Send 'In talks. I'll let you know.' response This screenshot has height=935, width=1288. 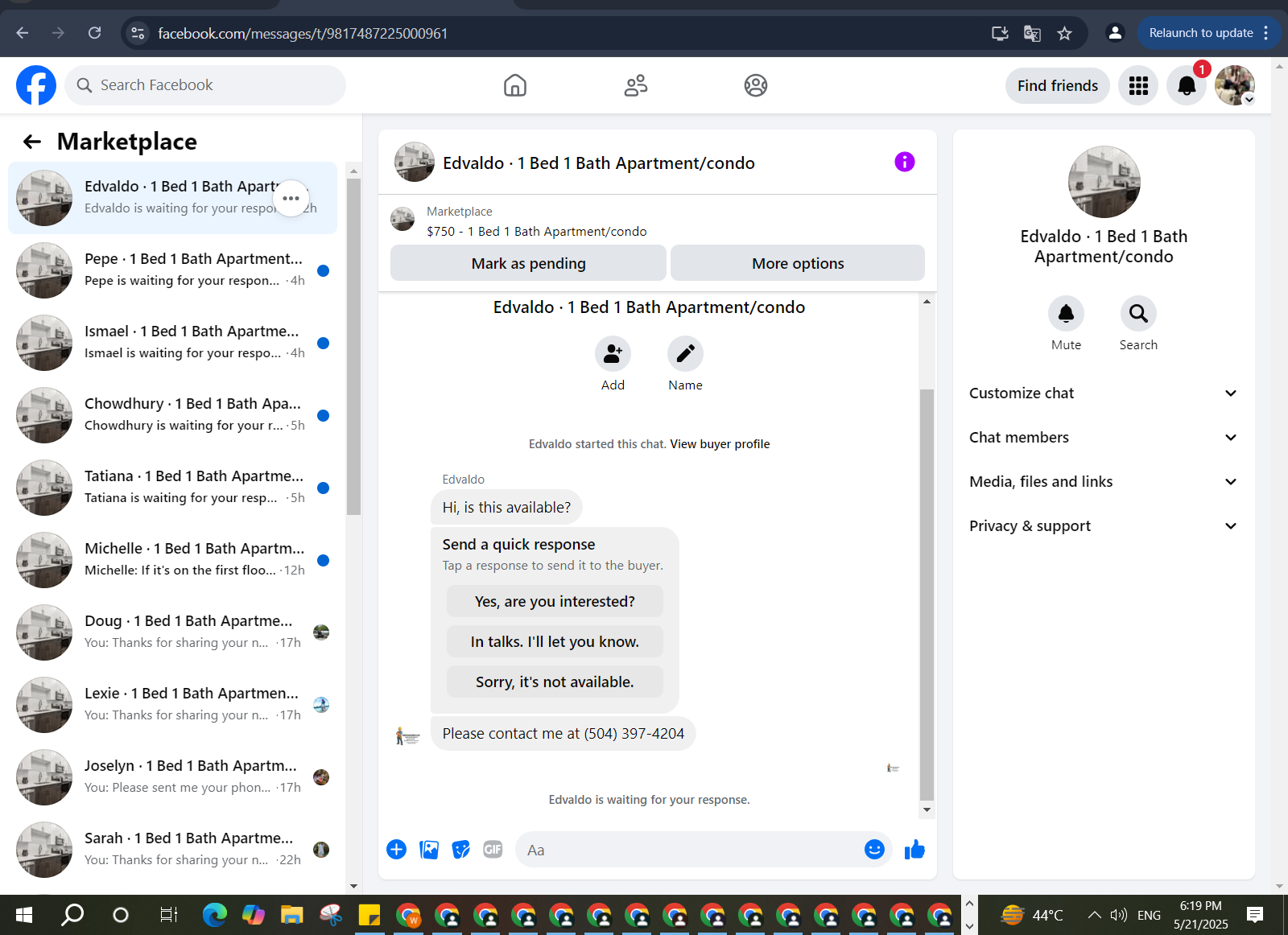(x=555, y=641)
